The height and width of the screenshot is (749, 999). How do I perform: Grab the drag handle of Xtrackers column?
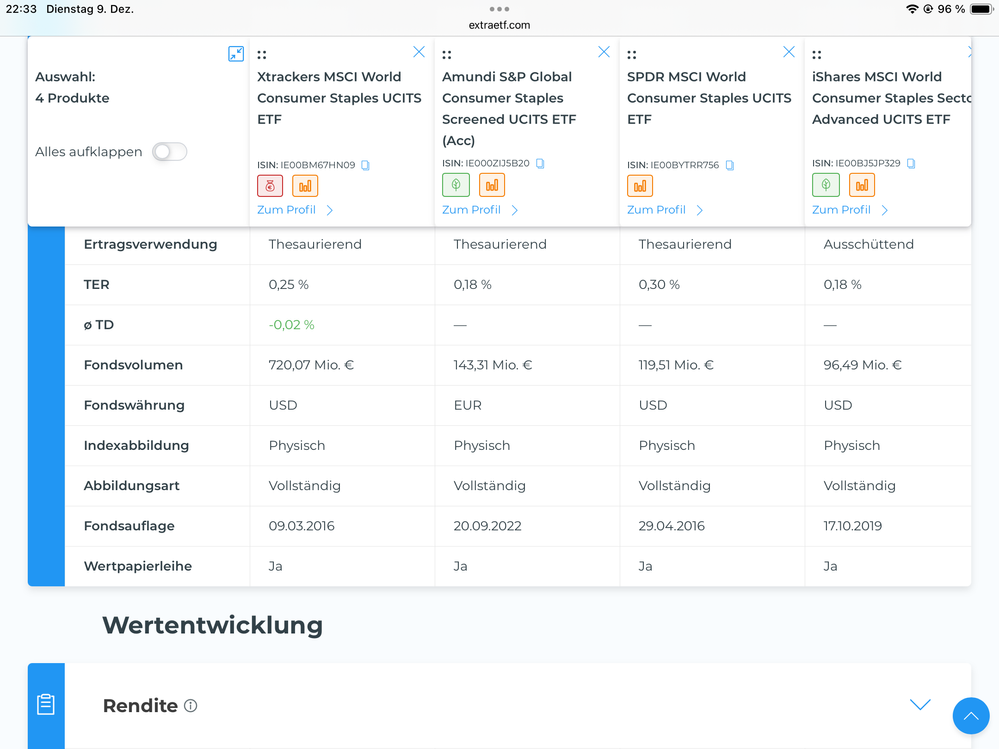(x=262, y=55)
